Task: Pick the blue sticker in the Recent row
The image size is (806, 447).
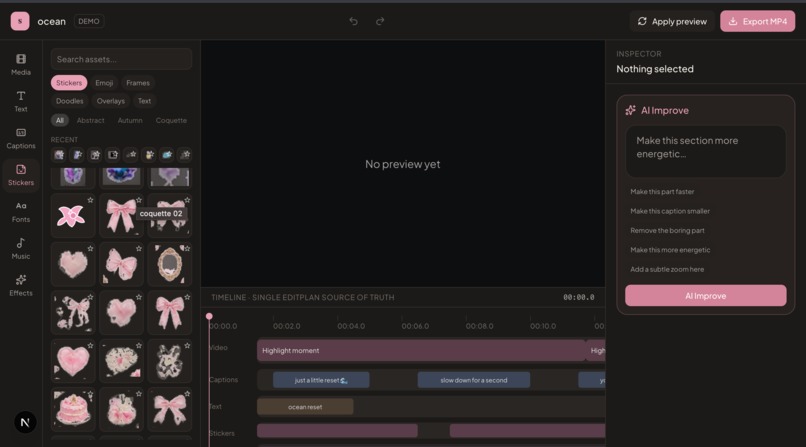Action: pos(167,155)
